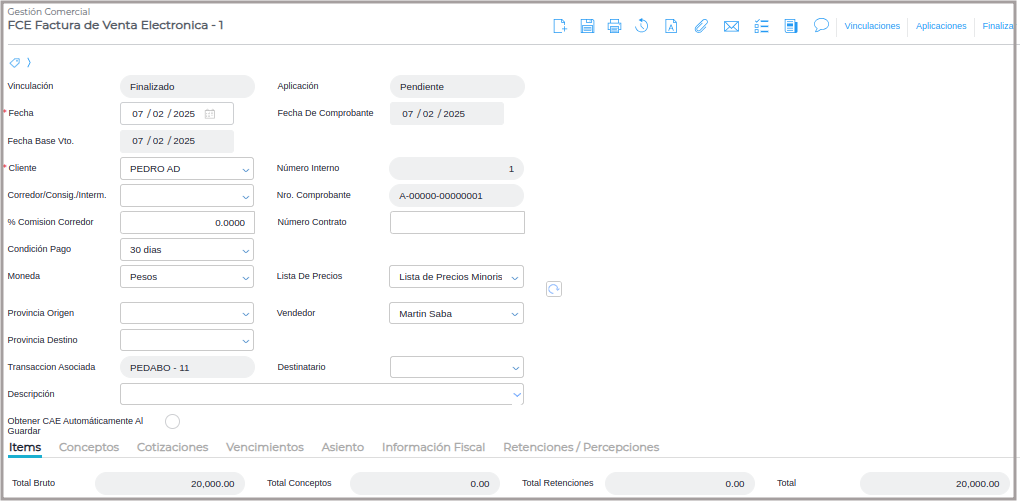Screen dimensions: 1020x504
Task: Click the history clock icon
Action: 642,26
